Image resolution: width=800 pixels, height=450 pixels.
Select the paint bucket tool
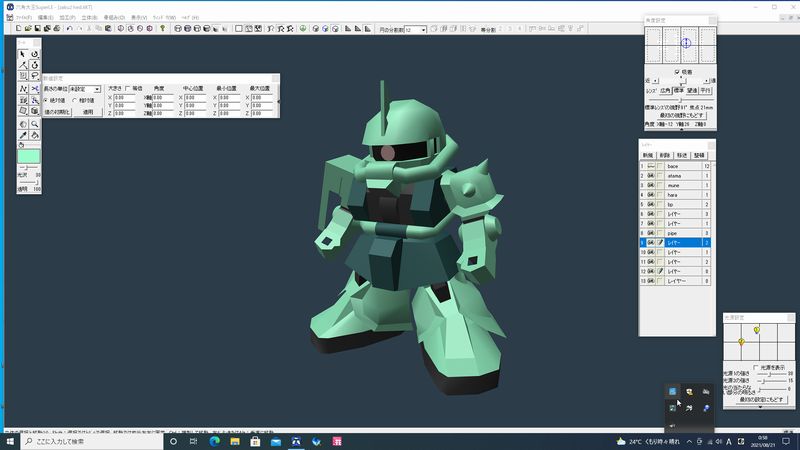(35, 136)
